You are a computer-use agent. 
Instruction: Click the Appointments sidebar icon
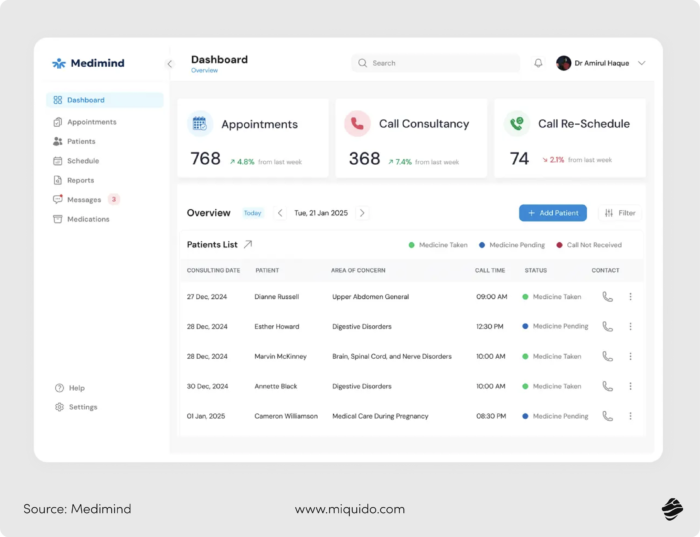coord(58,122)
